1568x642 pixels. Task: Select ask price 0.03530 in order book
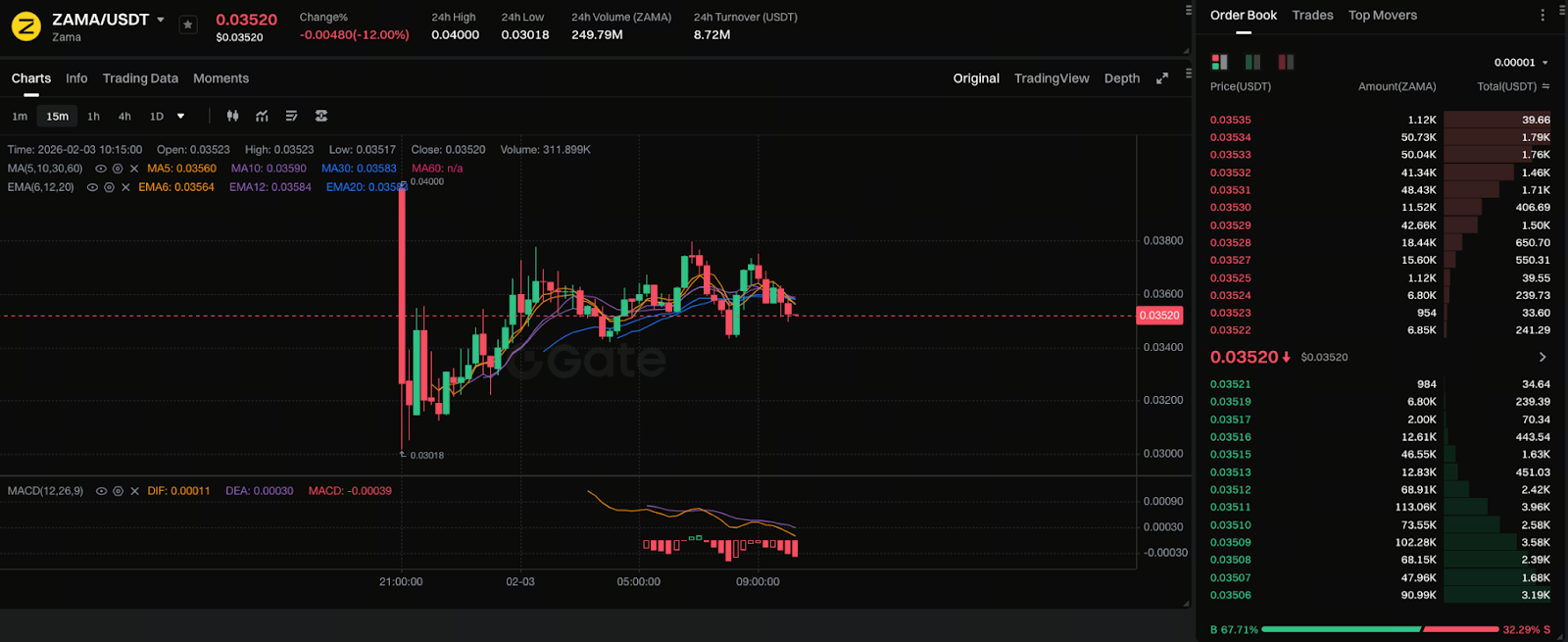pyautogui.click(x=1231, y=208)
